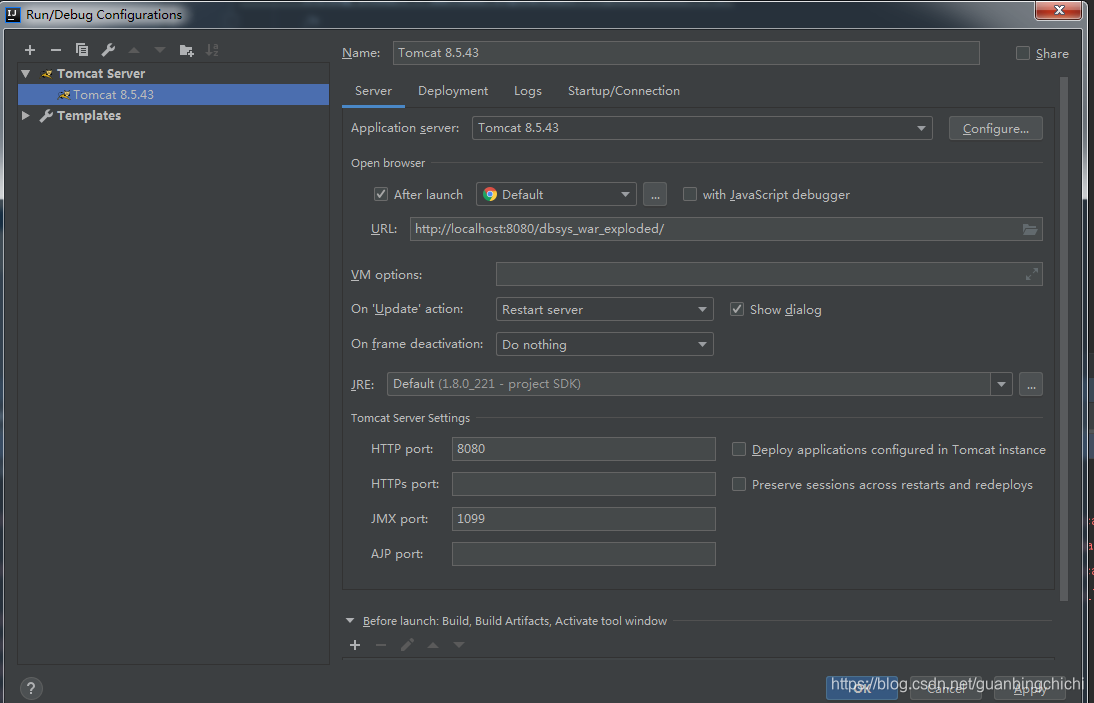Toggle the Show dialog checkbox

tap(737, 309)
